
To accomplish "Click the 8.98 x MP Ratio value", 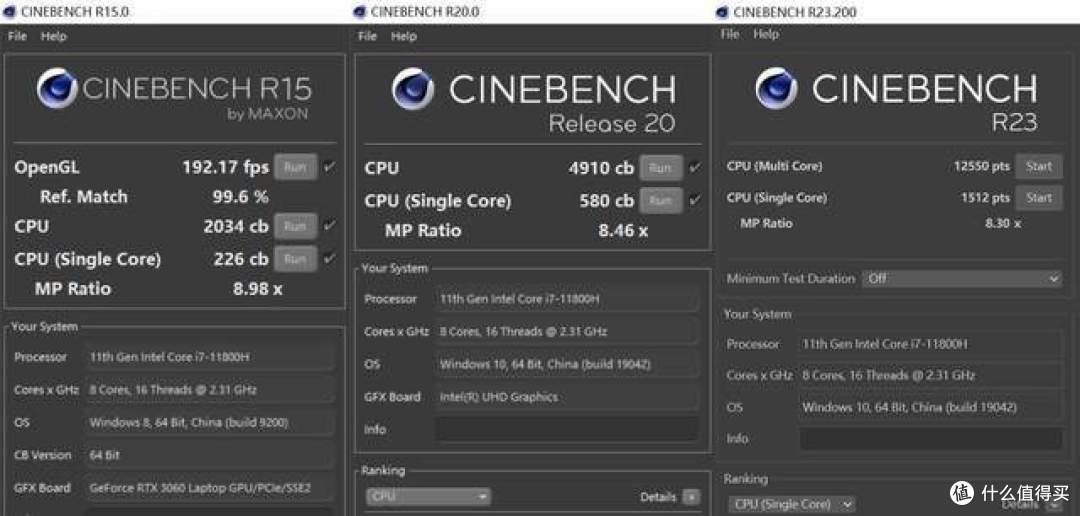I will click(258, 289).
